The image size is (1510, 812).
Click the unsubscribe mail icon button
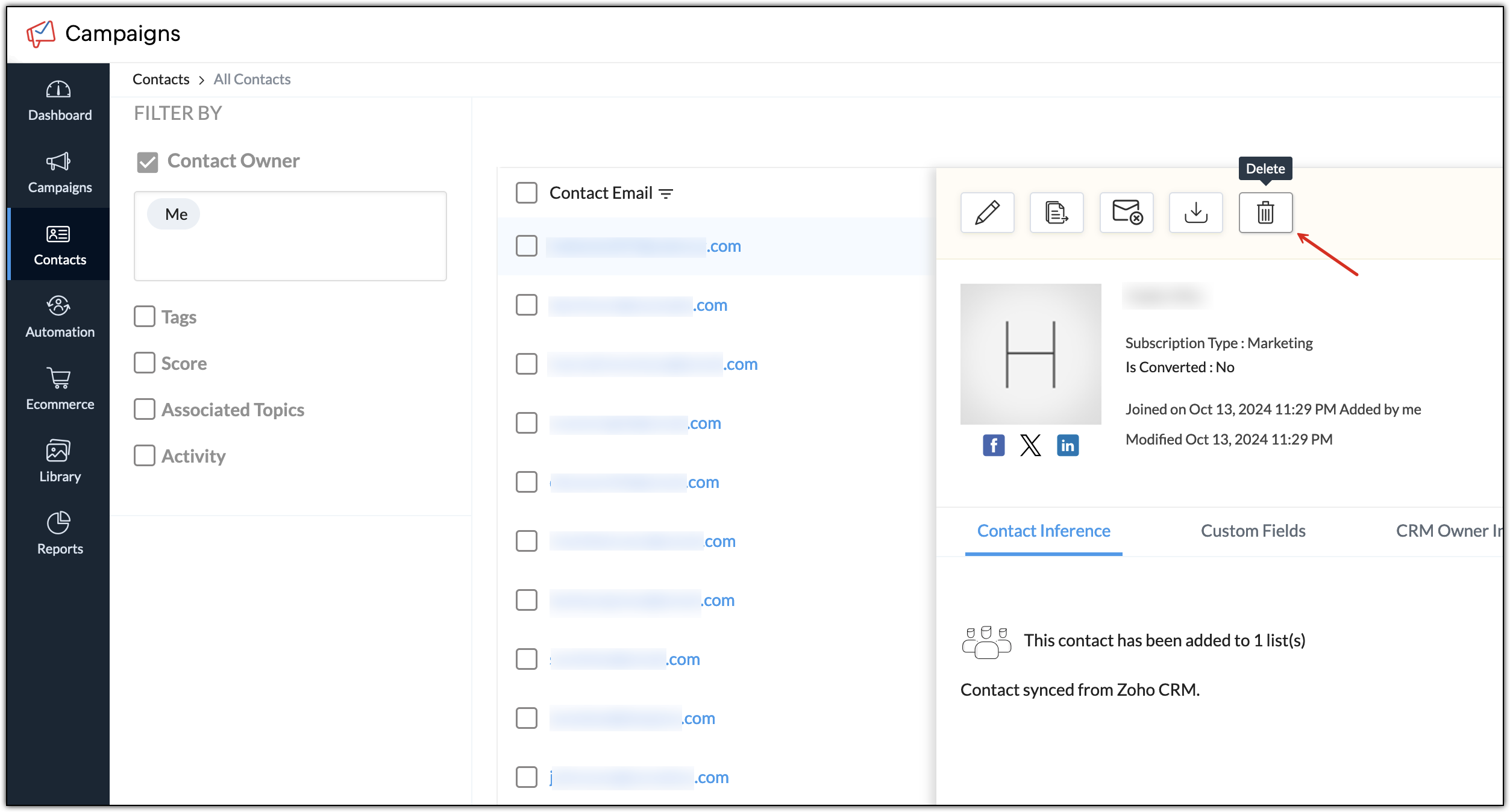coord(1126,213)
